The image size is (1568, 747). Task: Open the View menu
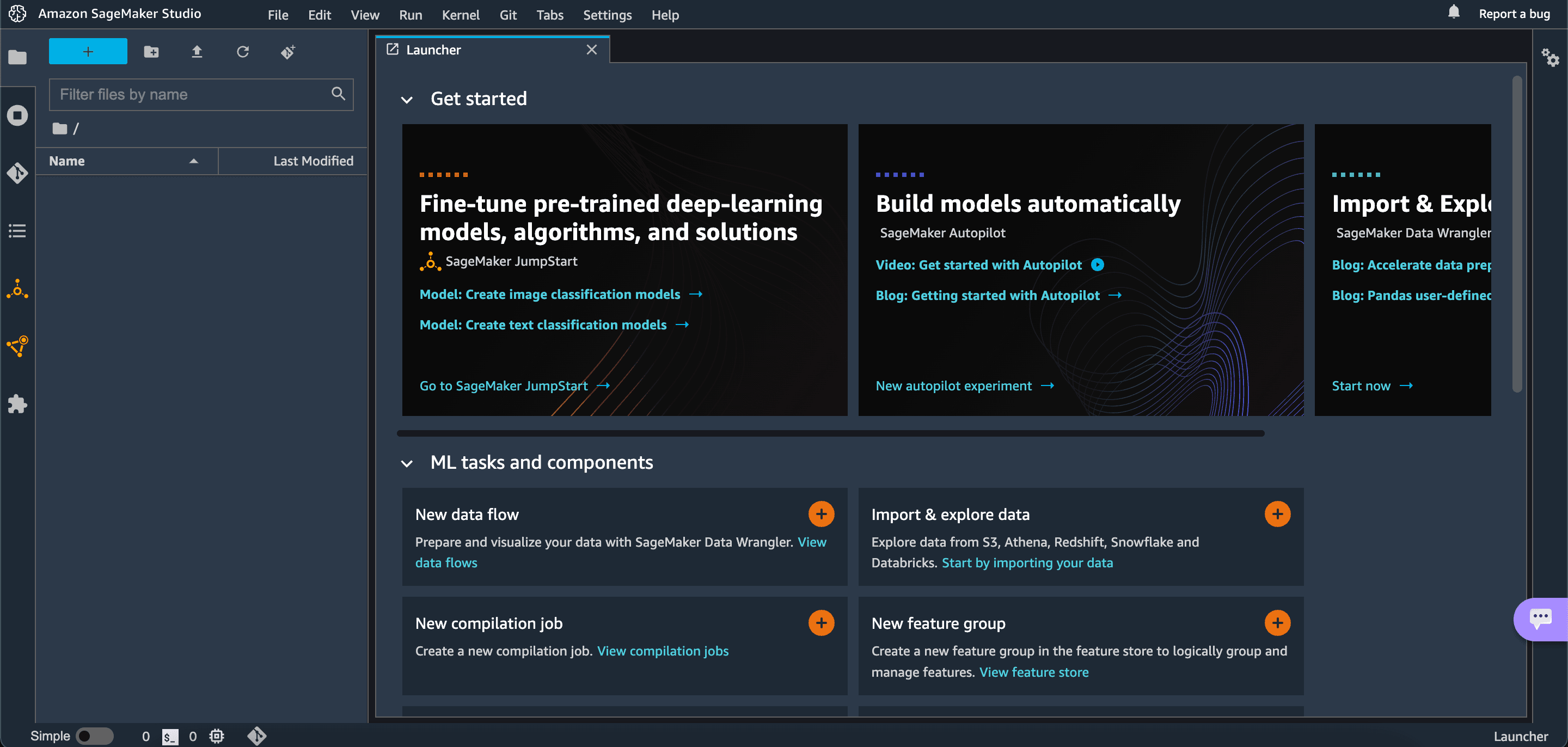(x=365, y=15)
